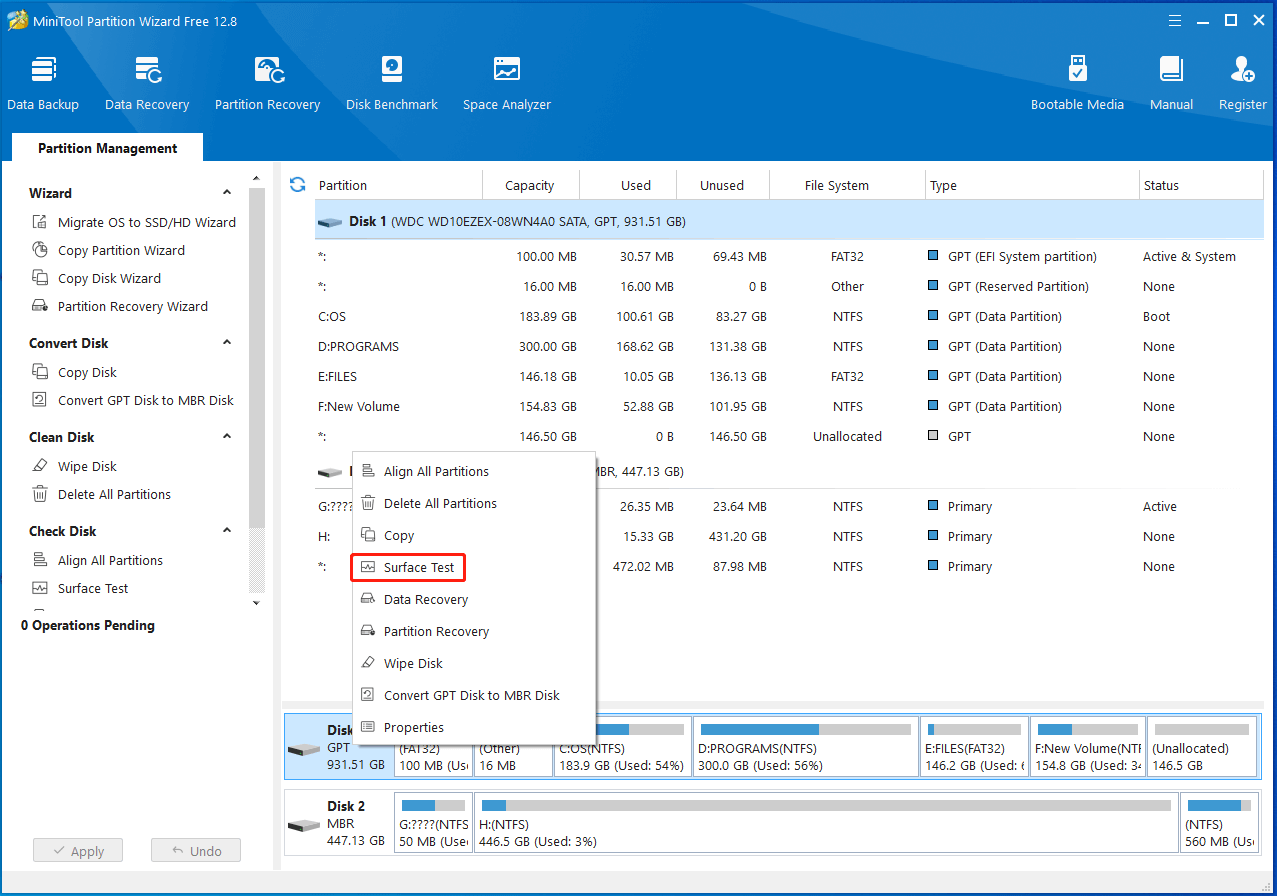
Task: Click the context menu Wipe Disk eraser icon
Action: (x=367, y=663)
